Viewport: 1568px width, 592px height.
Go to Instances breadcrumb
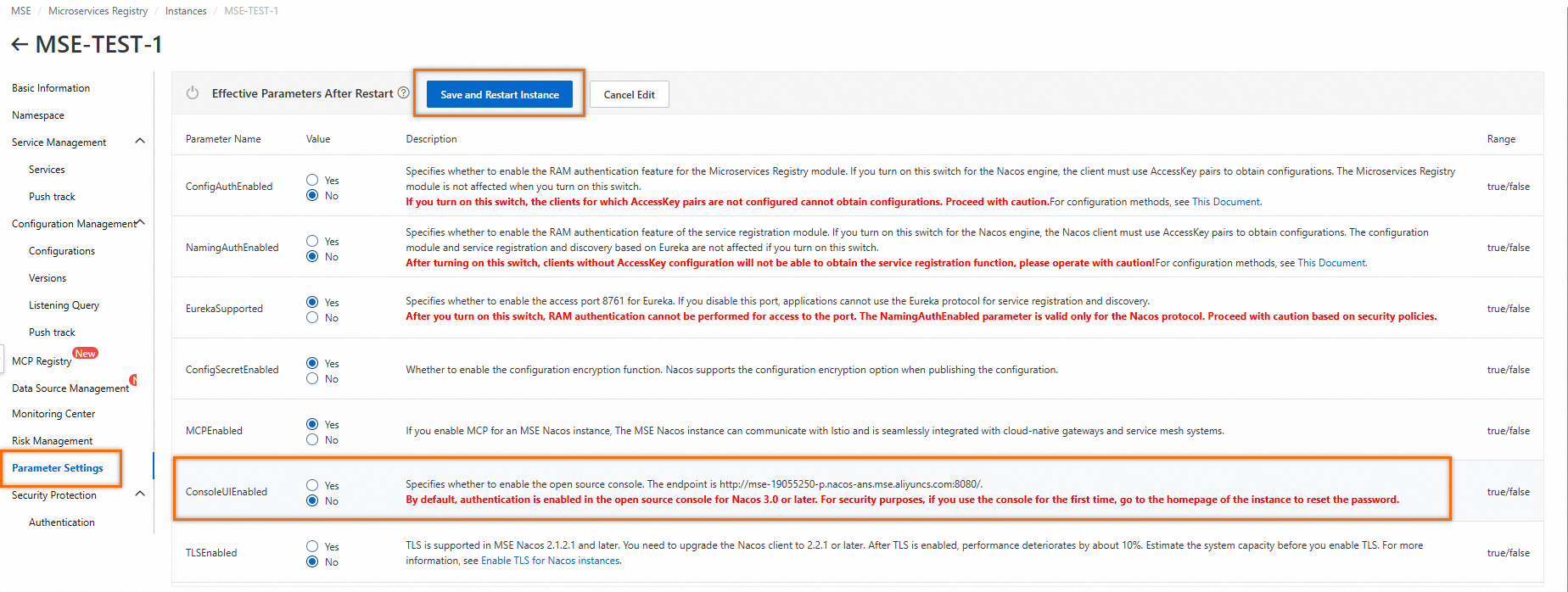(186, 11)
